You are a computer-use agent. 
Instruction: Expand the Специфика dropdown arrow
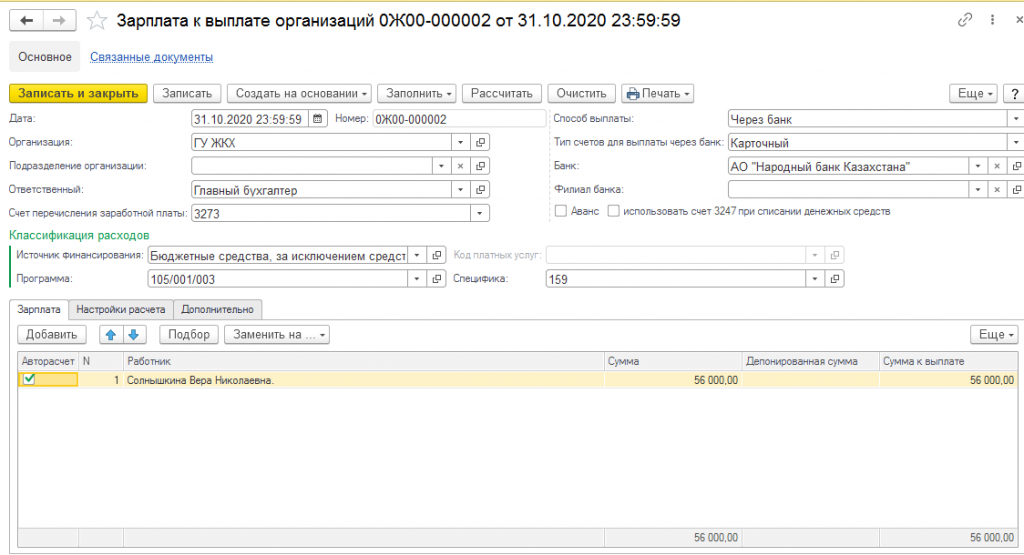(x=814, y=279)
